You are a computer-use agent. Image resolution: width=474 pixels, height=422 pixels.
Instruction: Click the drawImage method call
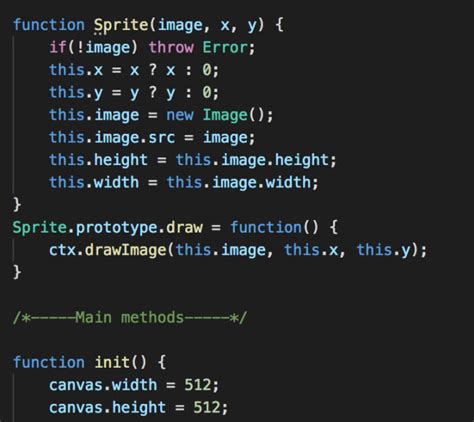click(125, 250)
